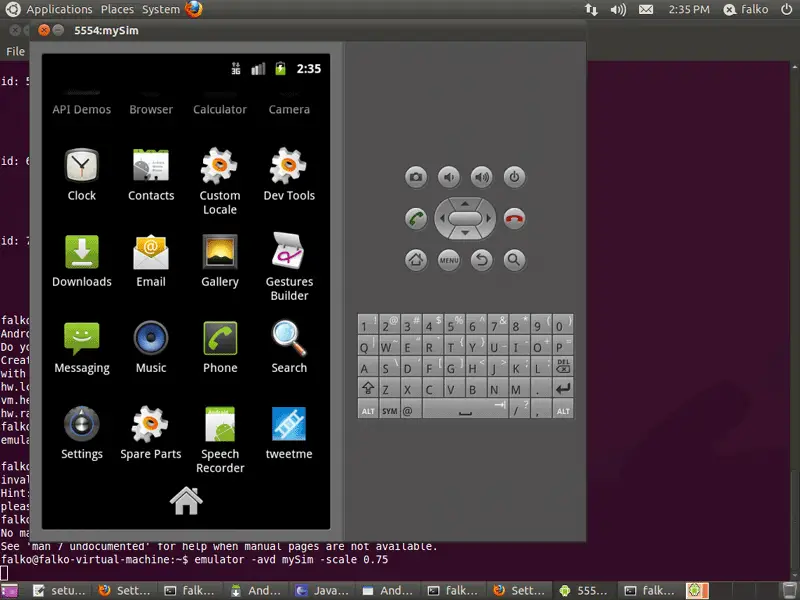
Task: Launch the tweetme app
Action: point(289,433)
